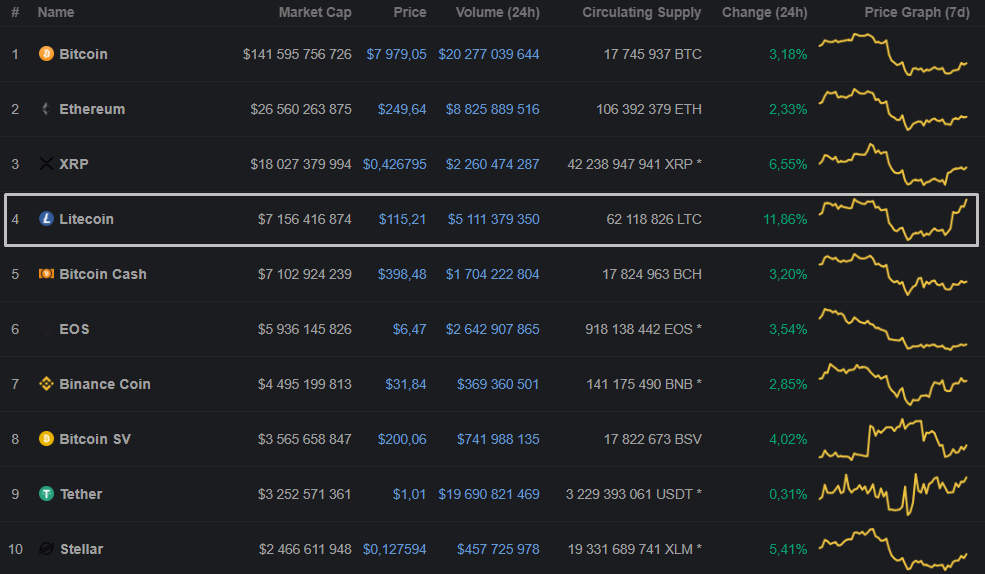The width and height of the screenshot is (985, 574).
Task: Click Ethereum price $249,64
Action: [402, 109]
